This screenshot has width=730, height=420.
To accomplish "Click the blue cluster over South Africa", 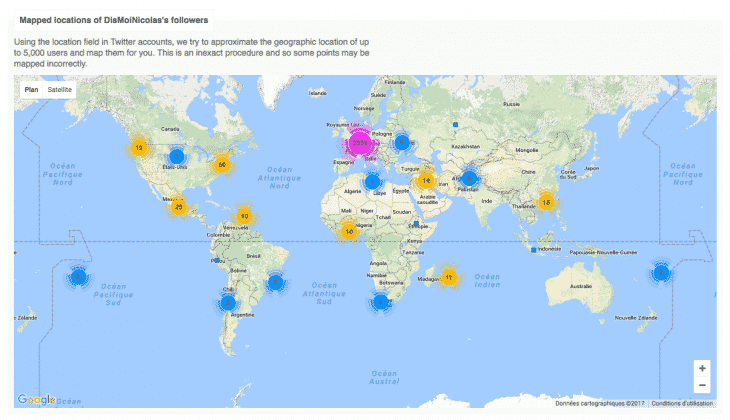I will point(380,302).
